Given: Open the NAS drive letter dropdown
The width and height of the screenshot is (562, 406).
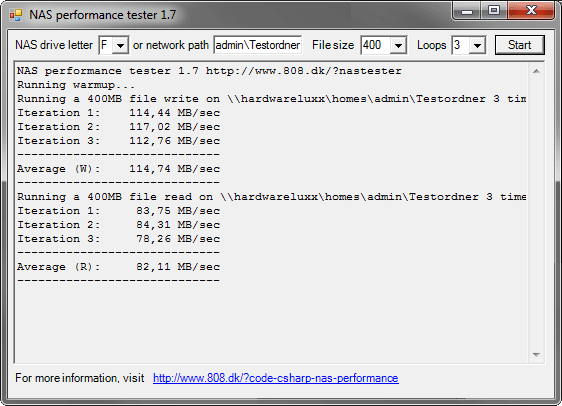Looking at the screenshot, I should click(x=120, y=45).
